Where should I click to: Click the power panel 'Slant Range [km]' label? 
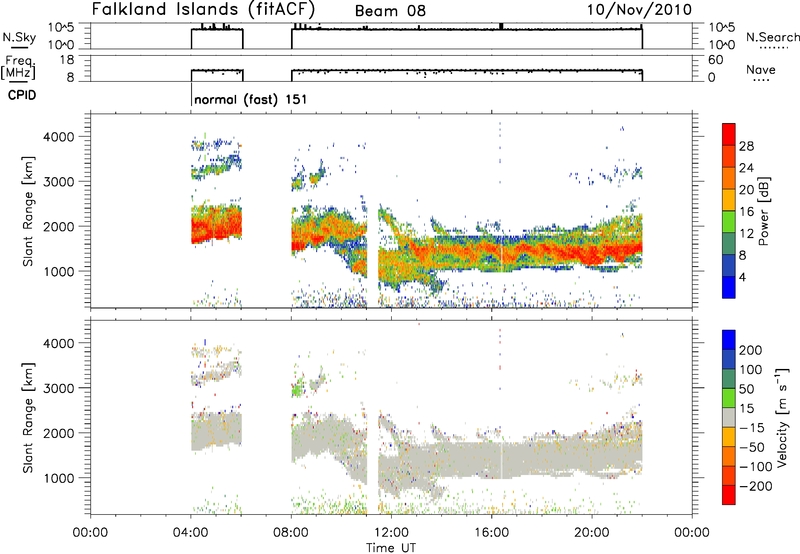[28, 211]
